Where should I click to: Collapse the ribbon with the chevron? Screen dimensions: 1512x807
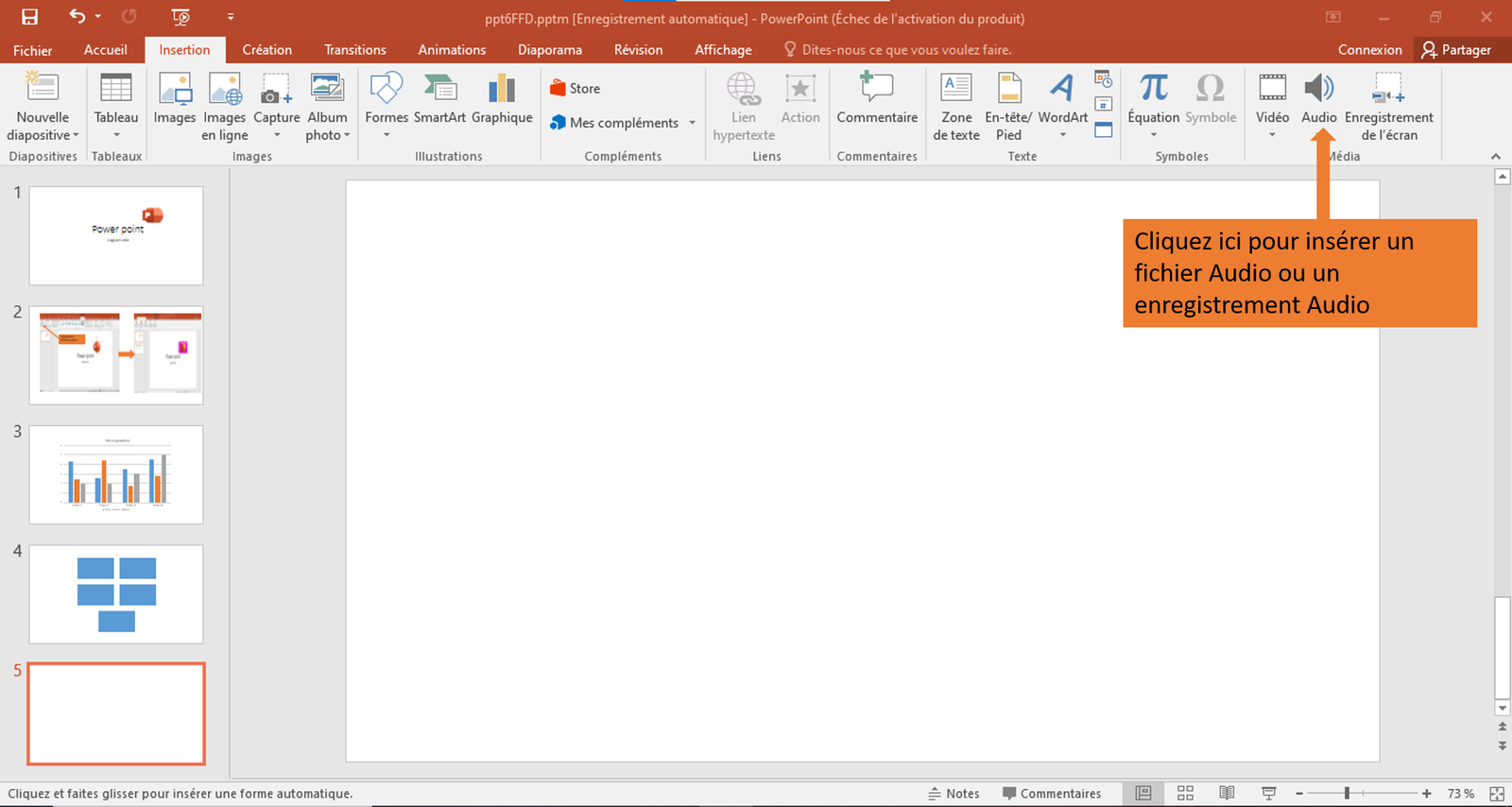coord(1495,156)
